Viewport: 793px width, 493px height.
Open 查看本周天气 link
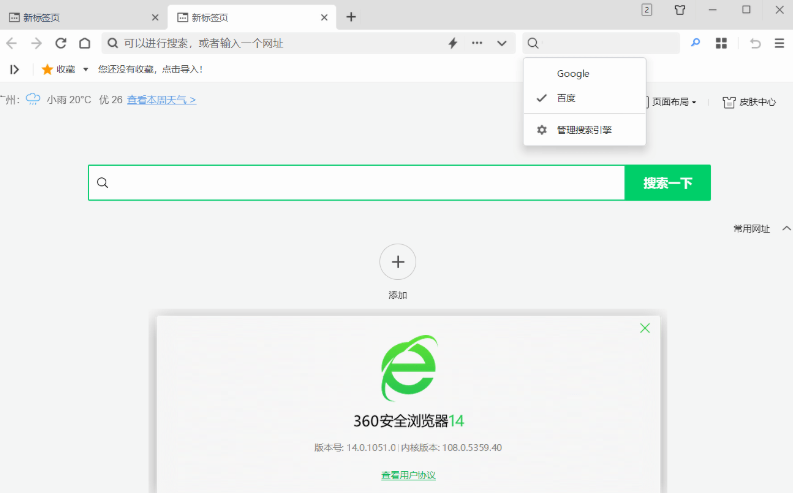161,100
